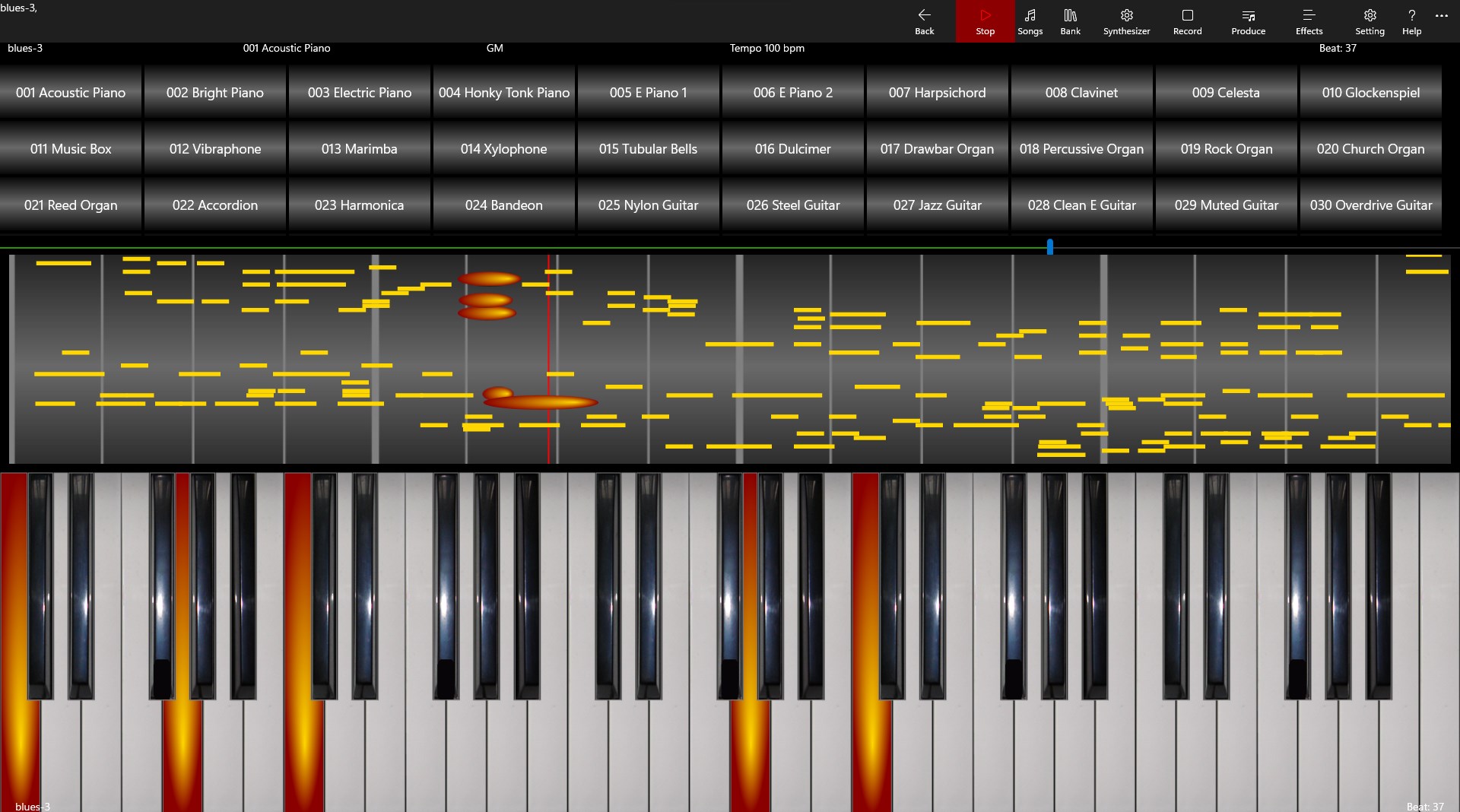Navigate back using the Back arrow
The width and height of the screenshot is (1460, 812).
[924, 21]
